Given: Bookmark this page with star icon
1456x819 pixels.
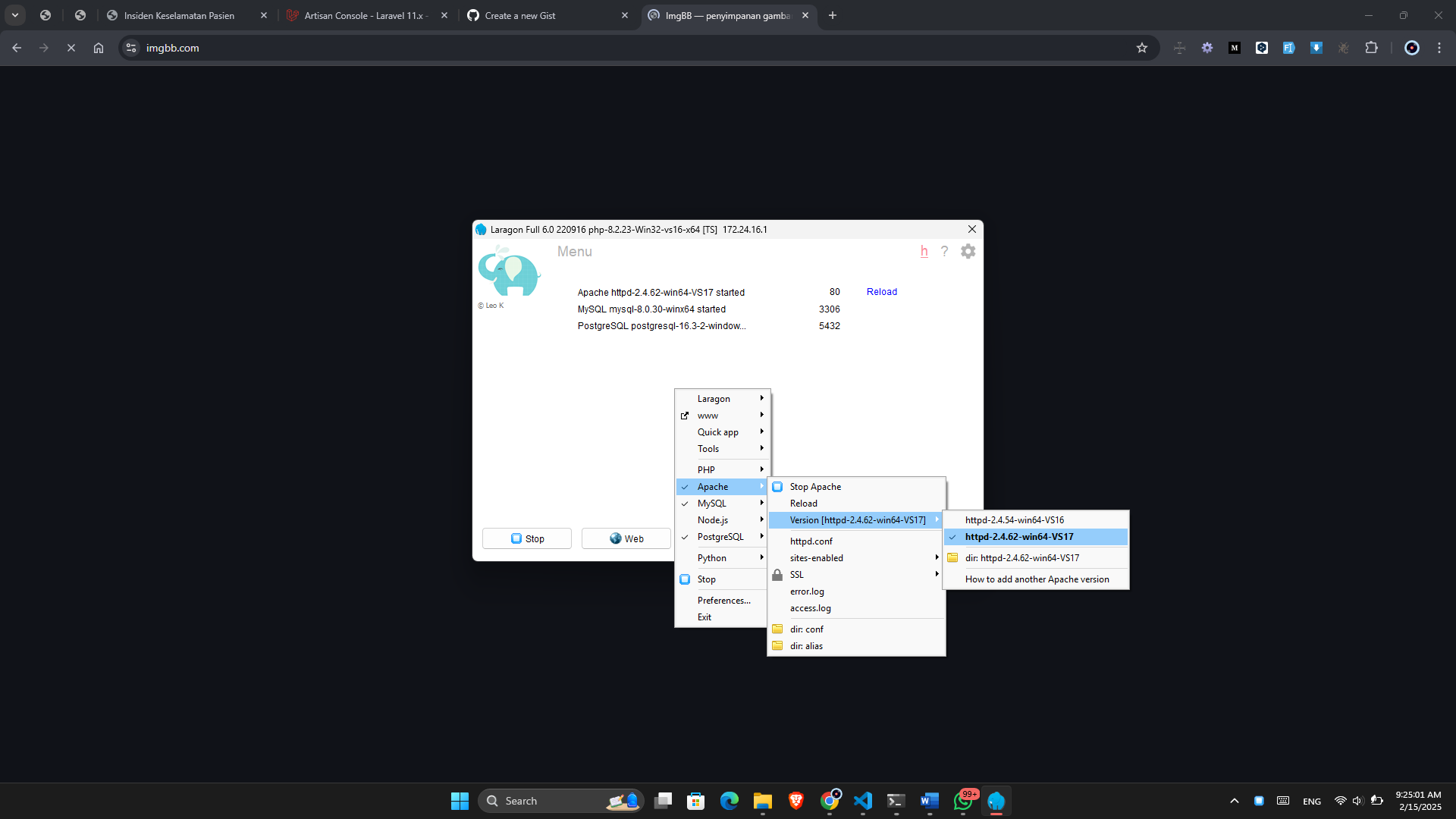Looking at the screenshot, I should pyautogui.click(x=1142, y=48).
